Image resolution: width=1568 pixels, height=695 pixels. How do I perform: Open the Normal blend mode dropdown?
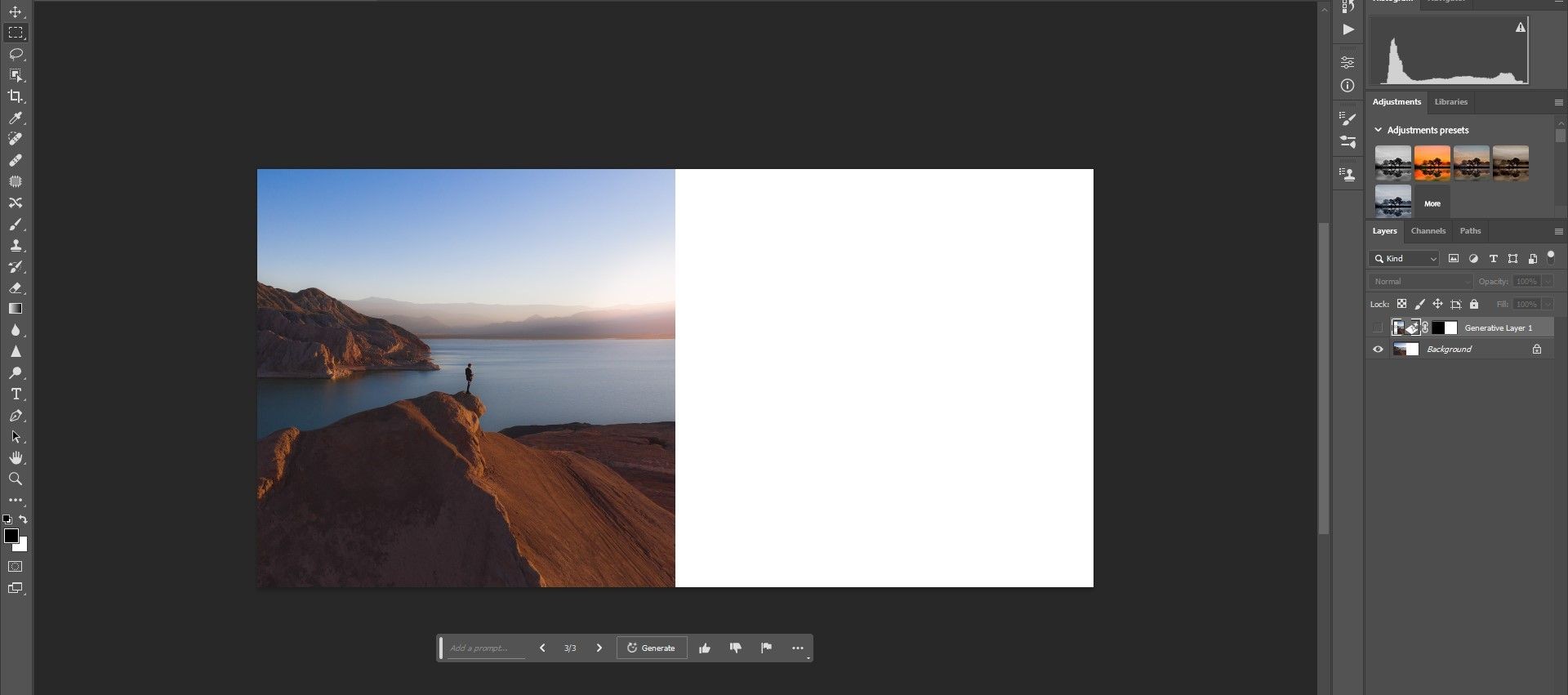[1420, 281]
